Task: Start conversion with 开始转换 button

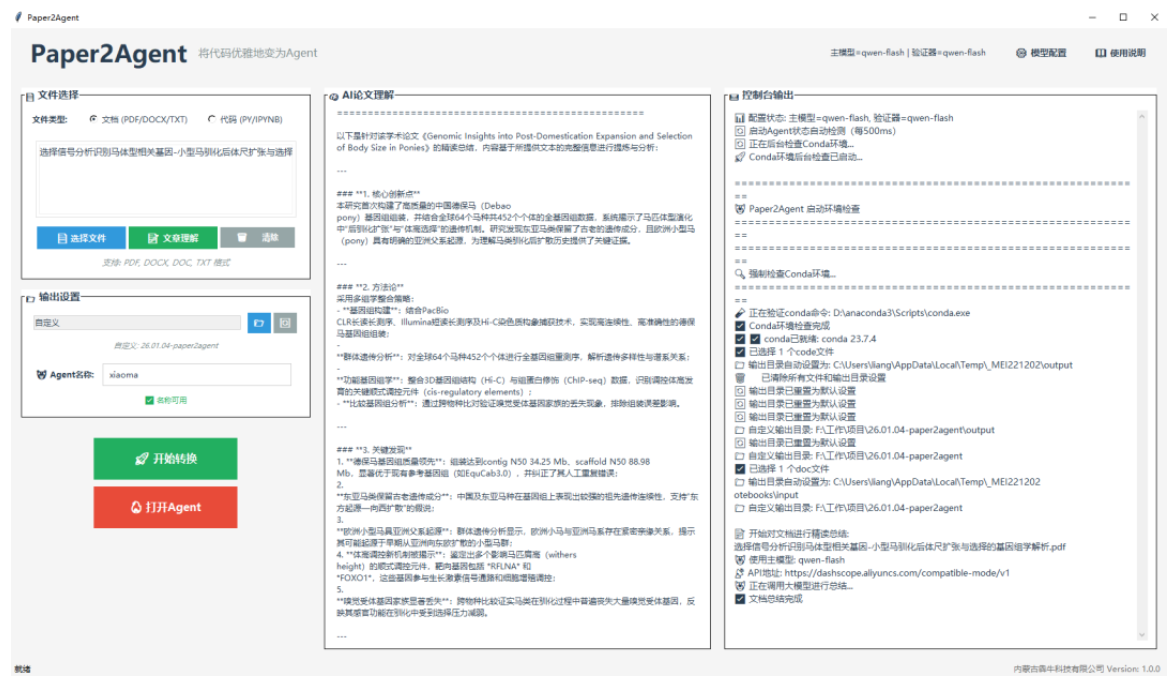Action: coord(165,458)
